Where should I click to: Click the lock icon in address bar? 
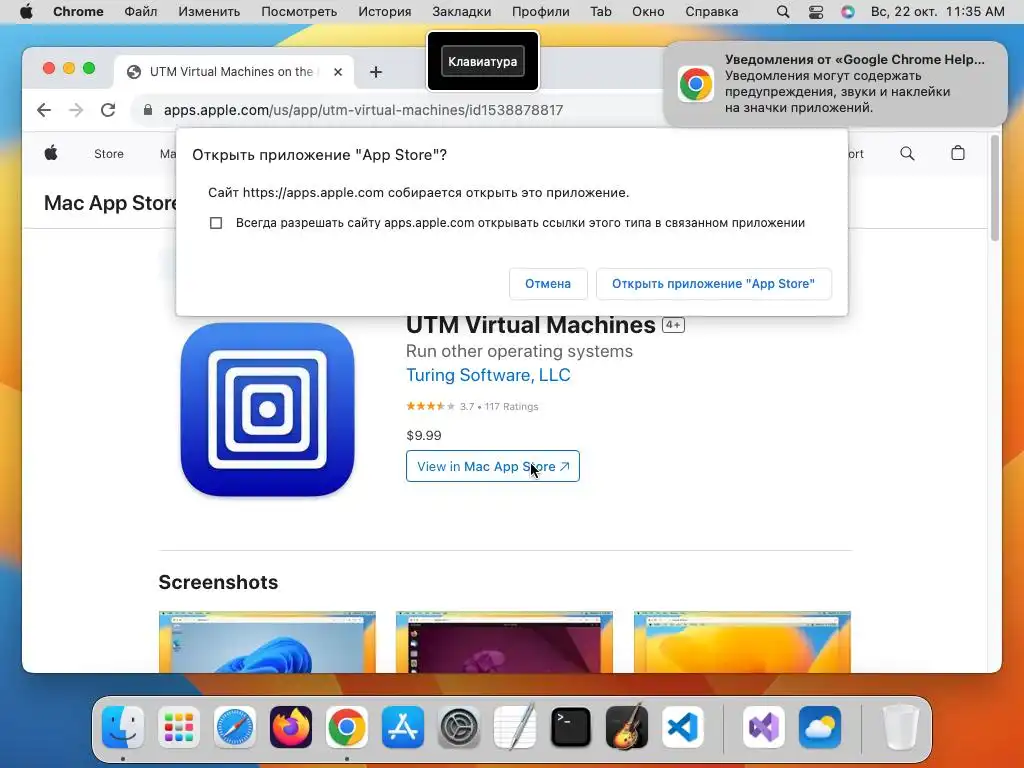point(148,110)
